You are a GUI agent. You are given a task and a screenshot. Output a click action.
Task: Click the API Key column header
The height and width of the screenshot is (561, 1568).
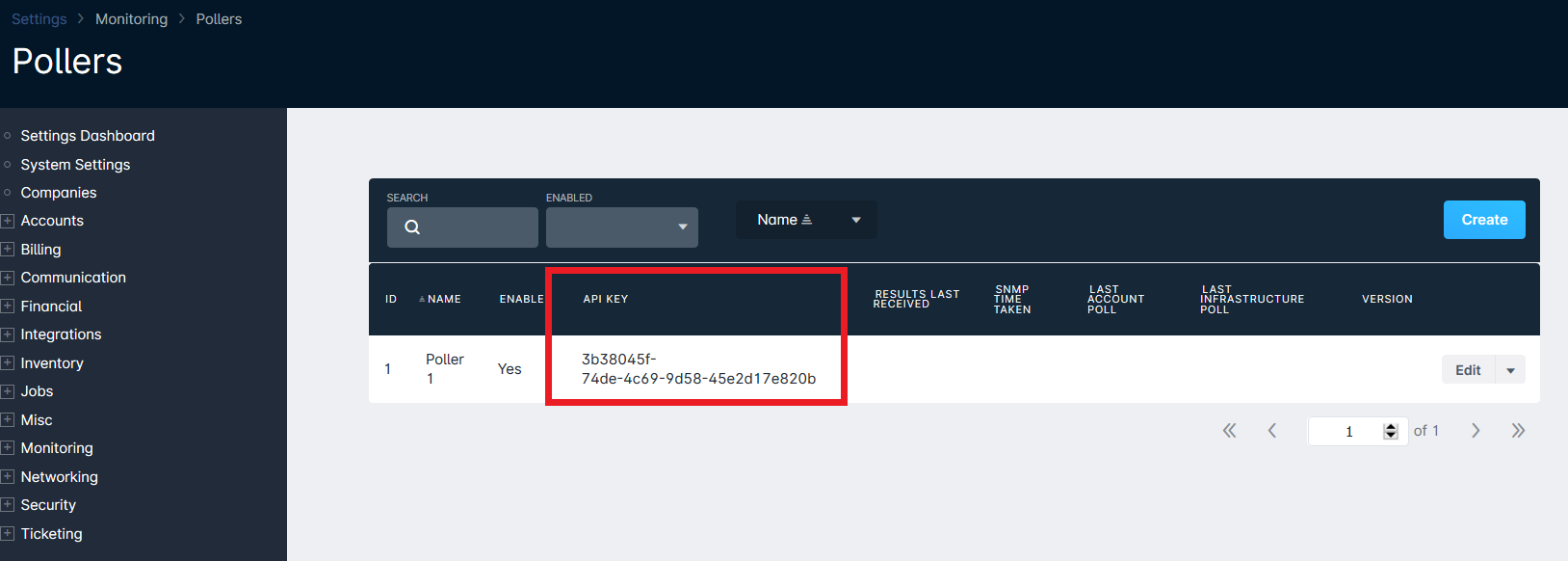click(606, 300)
